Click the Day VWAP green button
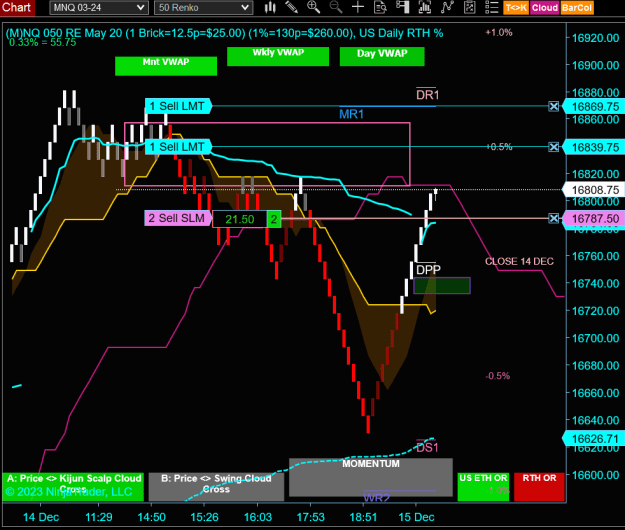Screen dimensions: 625x530 click(382, 56)
